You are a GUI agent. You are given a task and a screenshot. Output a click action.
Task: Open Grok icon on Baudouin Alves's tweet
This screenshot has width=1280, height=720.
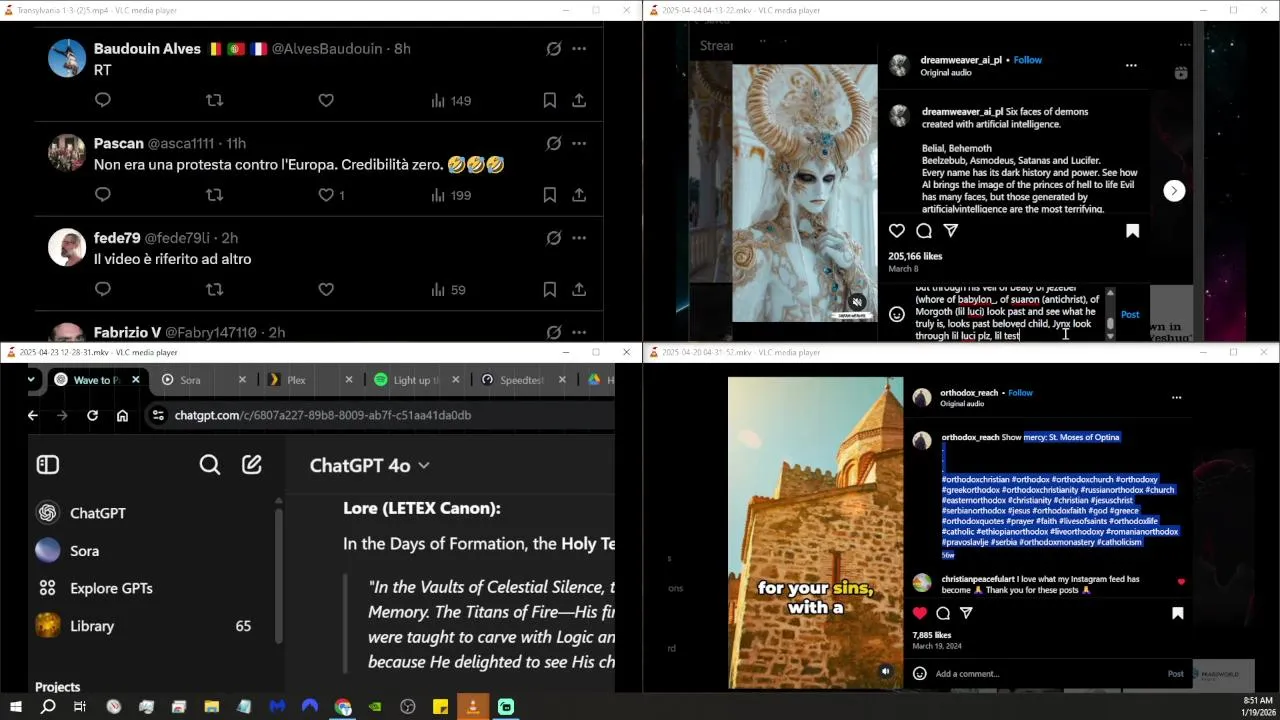pyautogui.click(x=553, y=48)
